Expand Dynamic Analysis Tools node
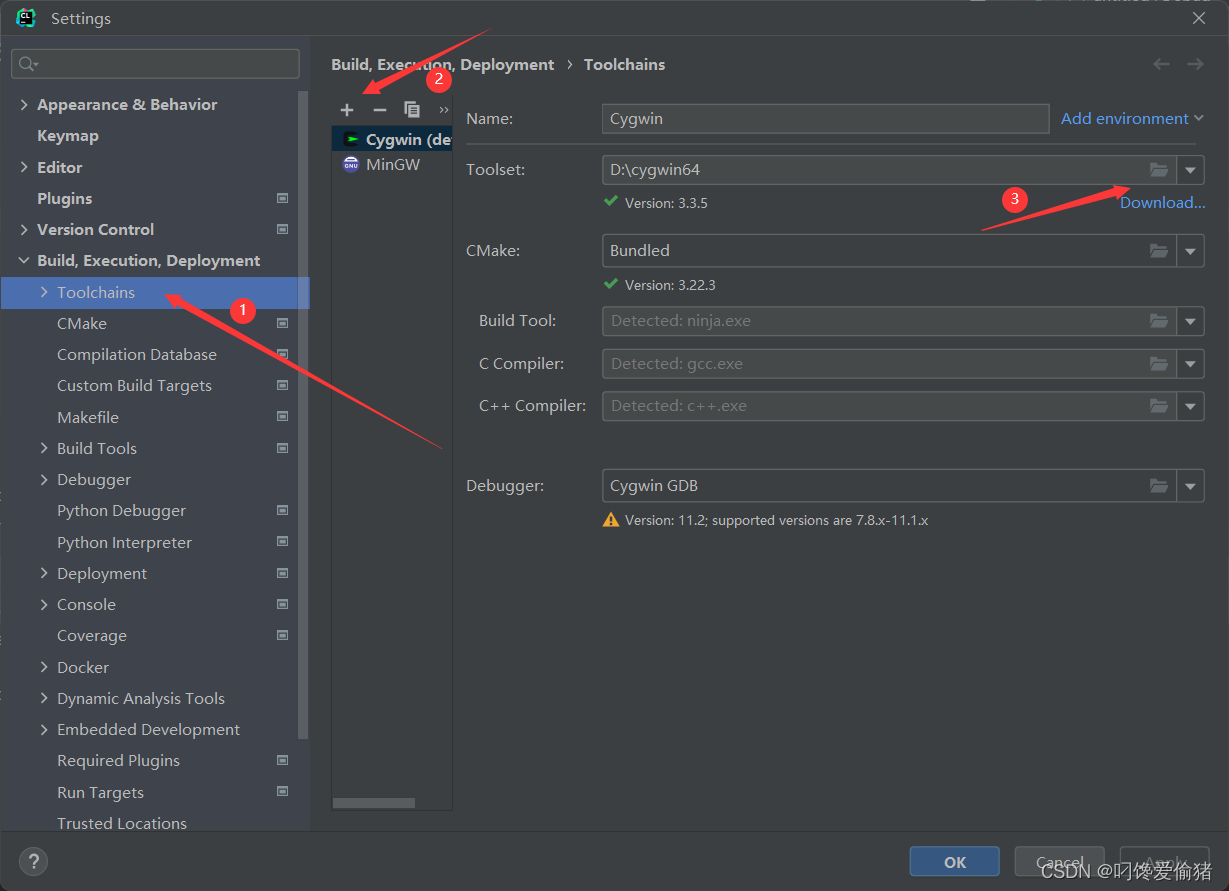The width and height of the screenshot is (1229, 891). click(x=44, y=698)
